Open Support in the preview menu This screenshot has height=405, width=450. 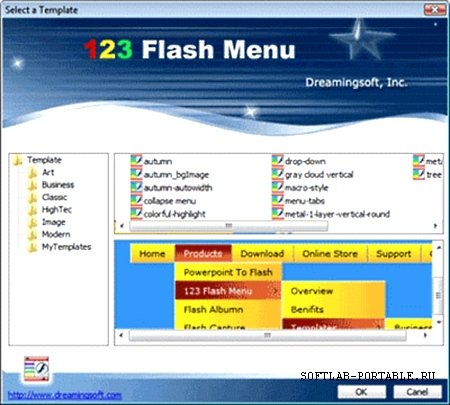pyautogui.click(x=394, y=254)
